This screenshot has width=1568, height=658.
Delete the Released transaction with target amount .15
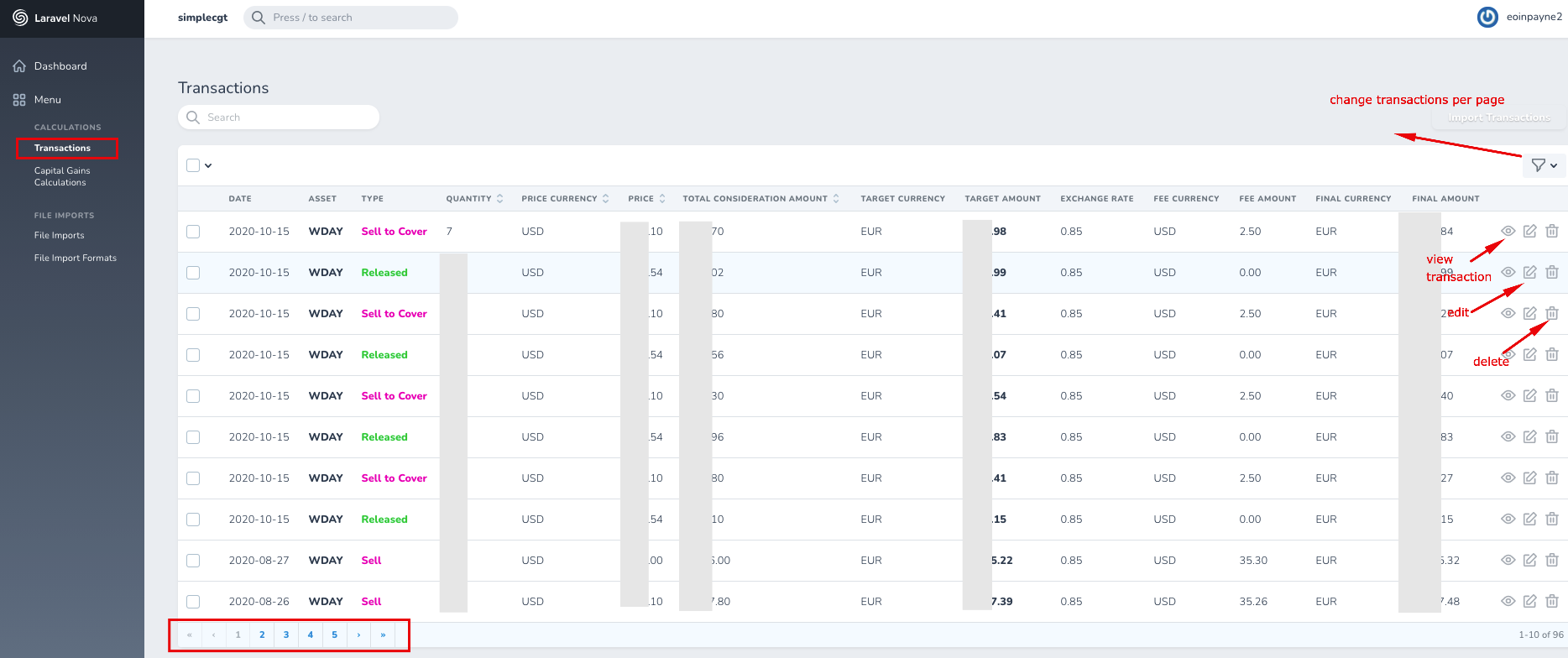coord(1552,520)
